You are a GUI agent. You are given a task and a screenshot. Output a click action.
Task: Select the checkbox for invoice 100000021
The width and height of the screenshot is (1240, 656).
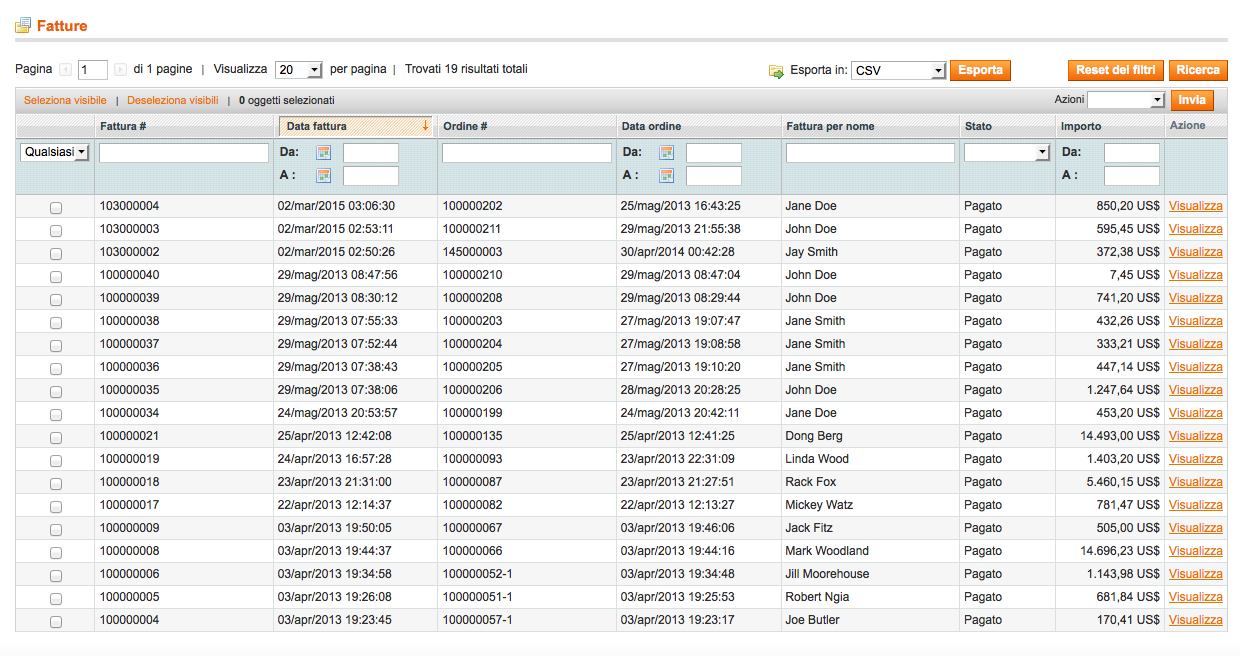56,437
